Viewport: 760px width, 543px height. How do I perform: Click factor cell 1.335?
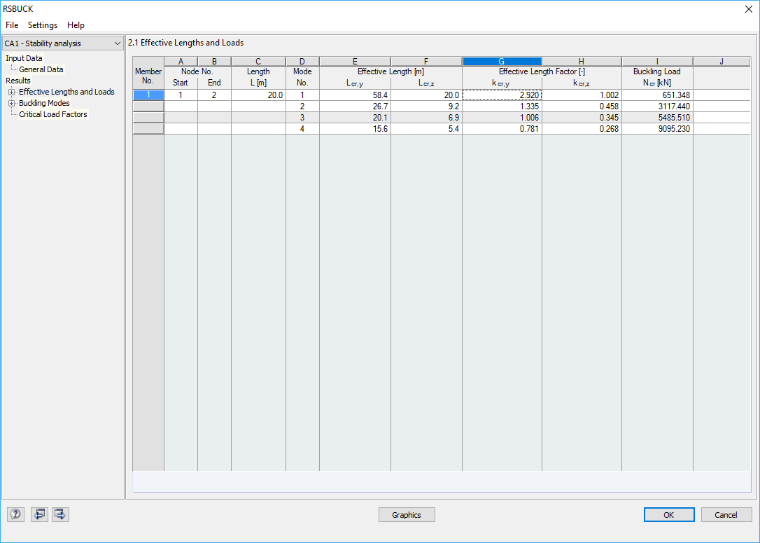pyautogui.click(x=502, y=106)
